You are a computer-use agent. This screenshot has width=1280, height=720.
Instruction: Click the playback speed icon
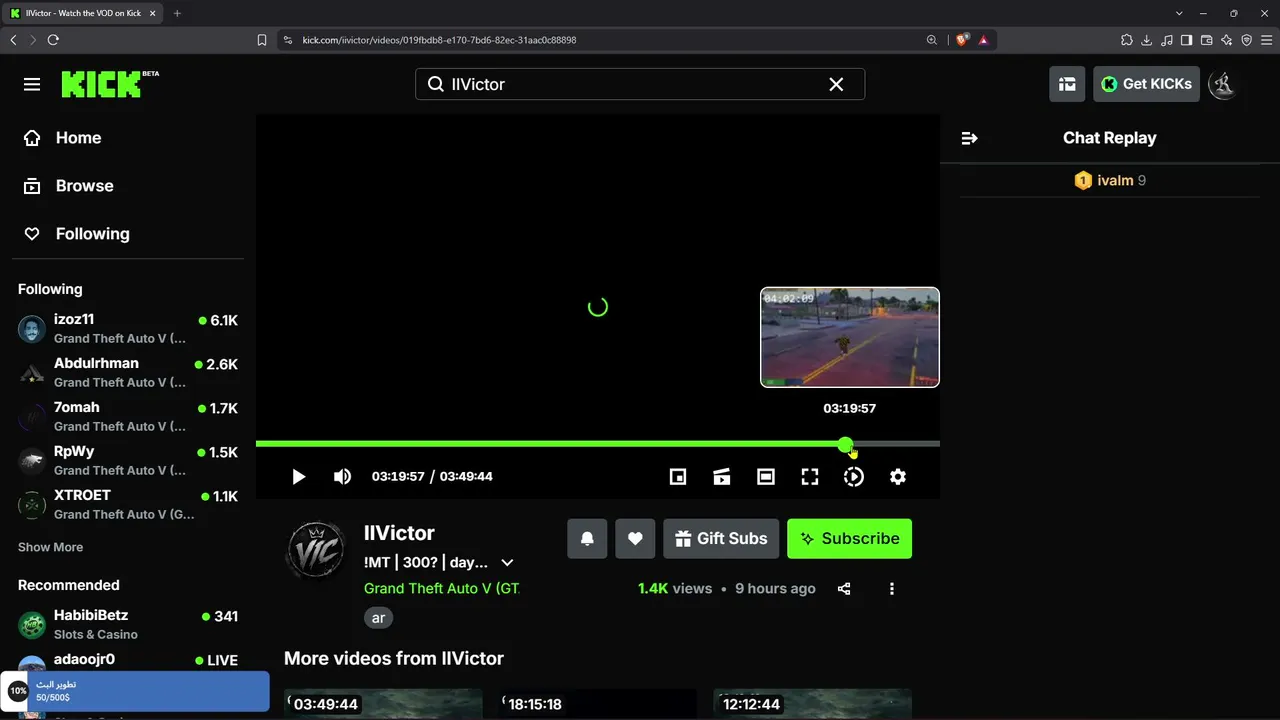click(x=854, y=477)
